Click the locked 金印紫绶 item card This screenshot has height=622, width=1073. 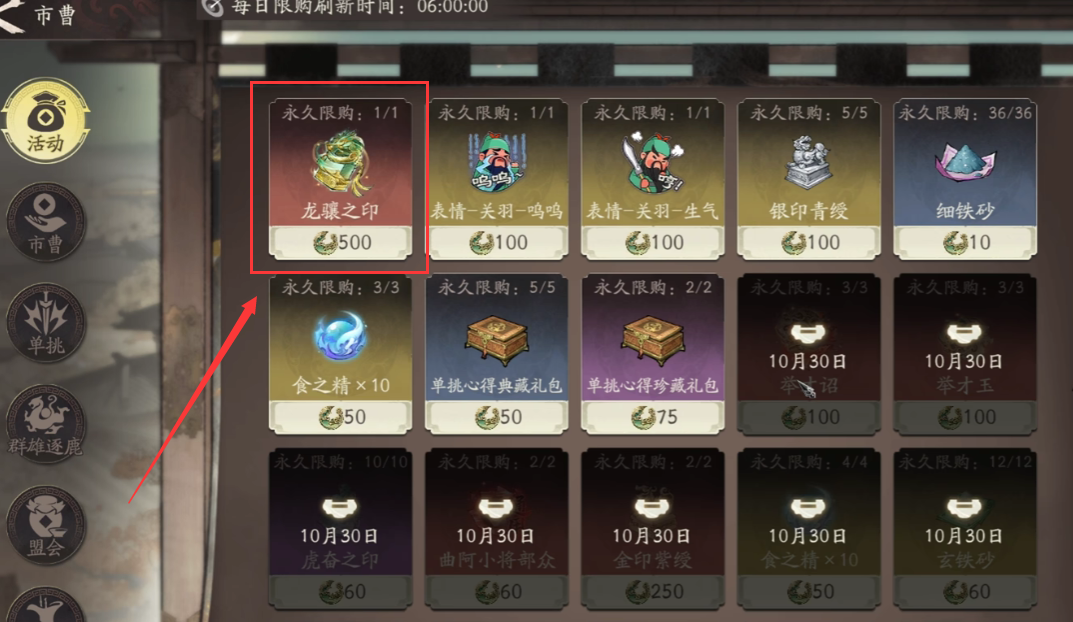pyautogui.click(x=653, y=529)
